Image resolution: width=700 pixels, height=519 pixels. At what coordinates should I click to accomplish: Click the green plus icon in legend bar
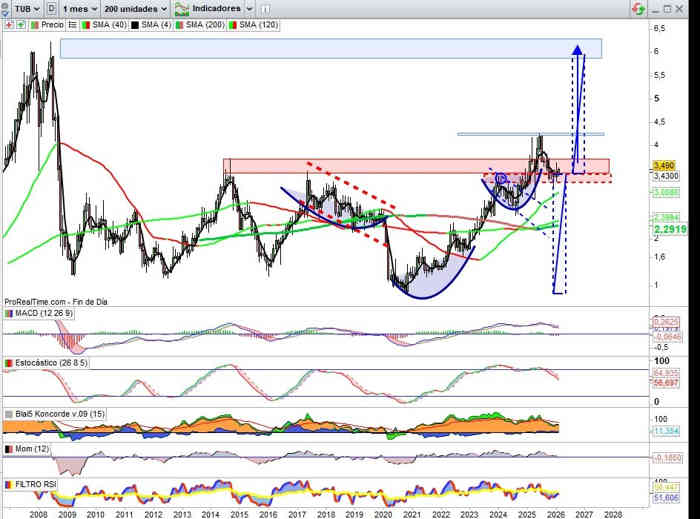[x=20, y=22]
